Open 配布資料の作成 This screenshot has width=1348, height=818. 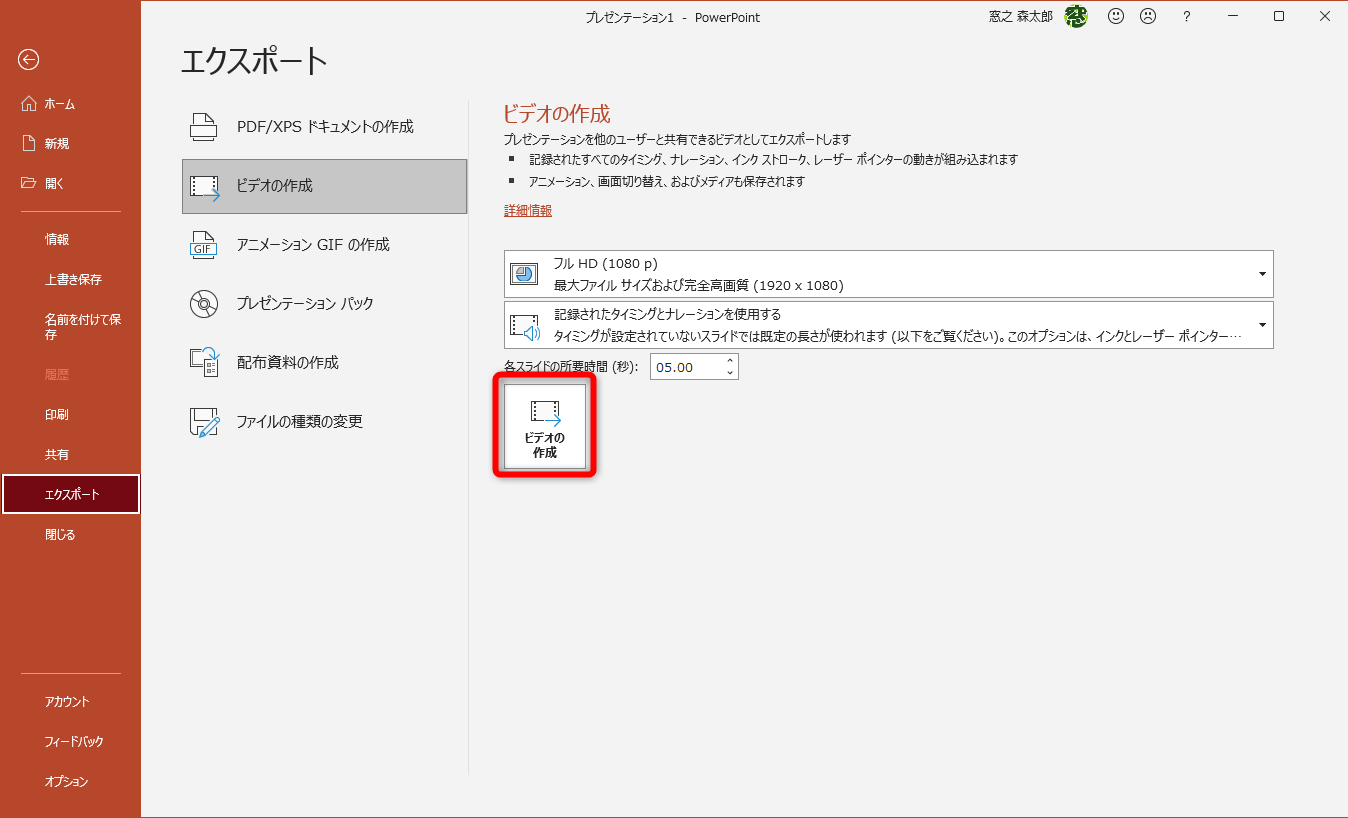click(324, 362)
